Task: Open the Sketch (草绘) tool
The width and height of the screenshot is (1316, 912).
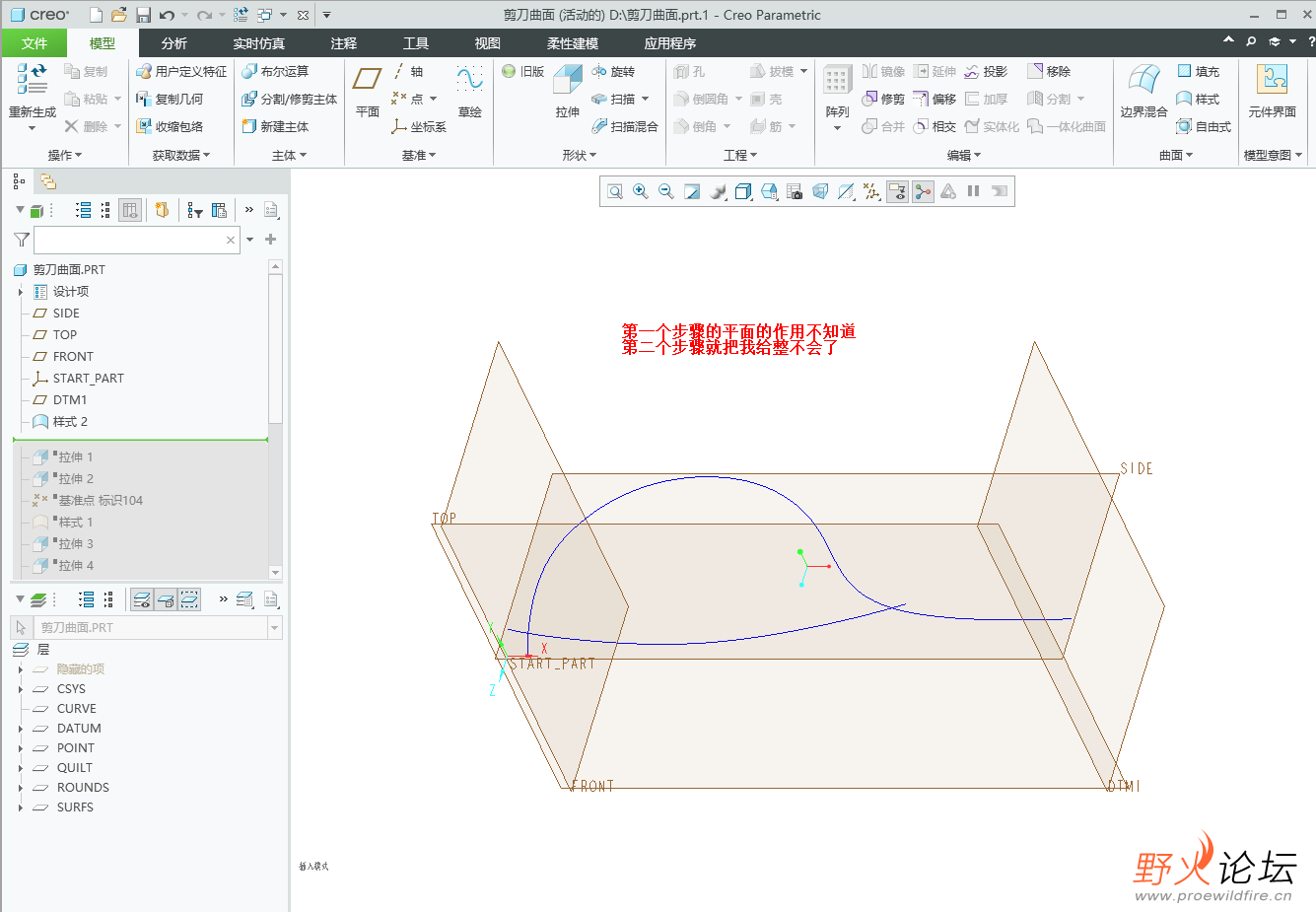Action: pyautogui.click(x=470, y=92)
